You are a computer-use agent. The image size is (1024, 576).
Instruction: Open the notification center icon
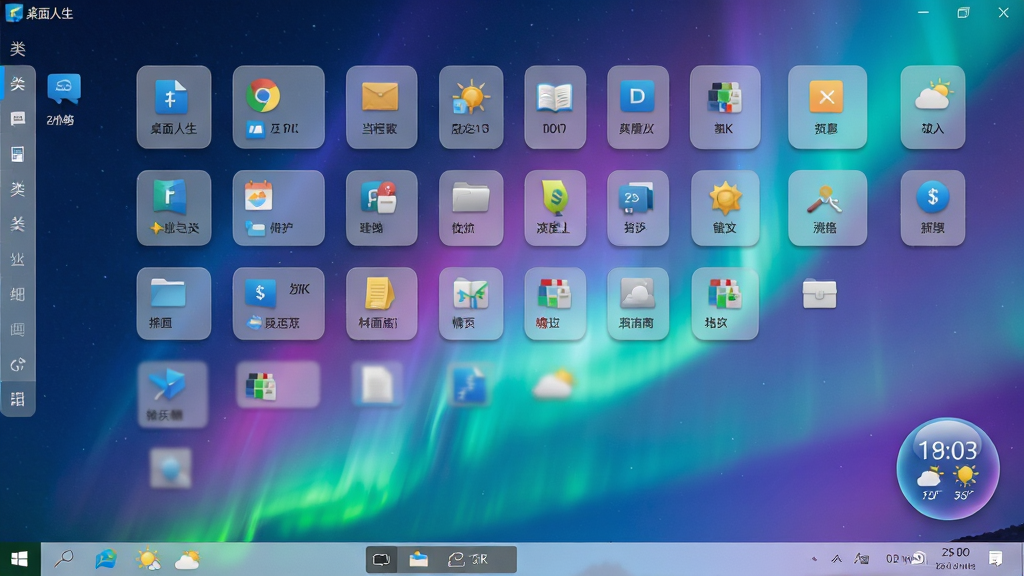[995, 559]
